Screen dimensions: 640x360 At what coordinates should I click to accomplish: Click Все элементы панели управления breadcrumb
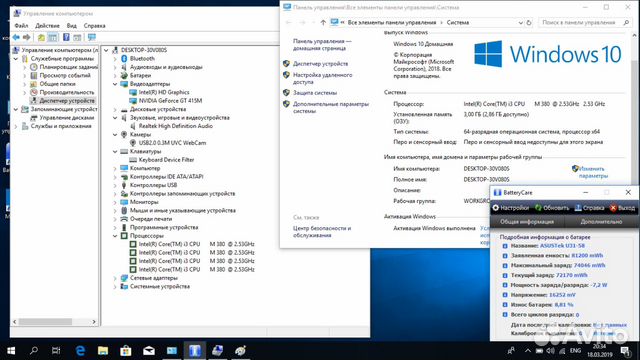pos(392,22)
